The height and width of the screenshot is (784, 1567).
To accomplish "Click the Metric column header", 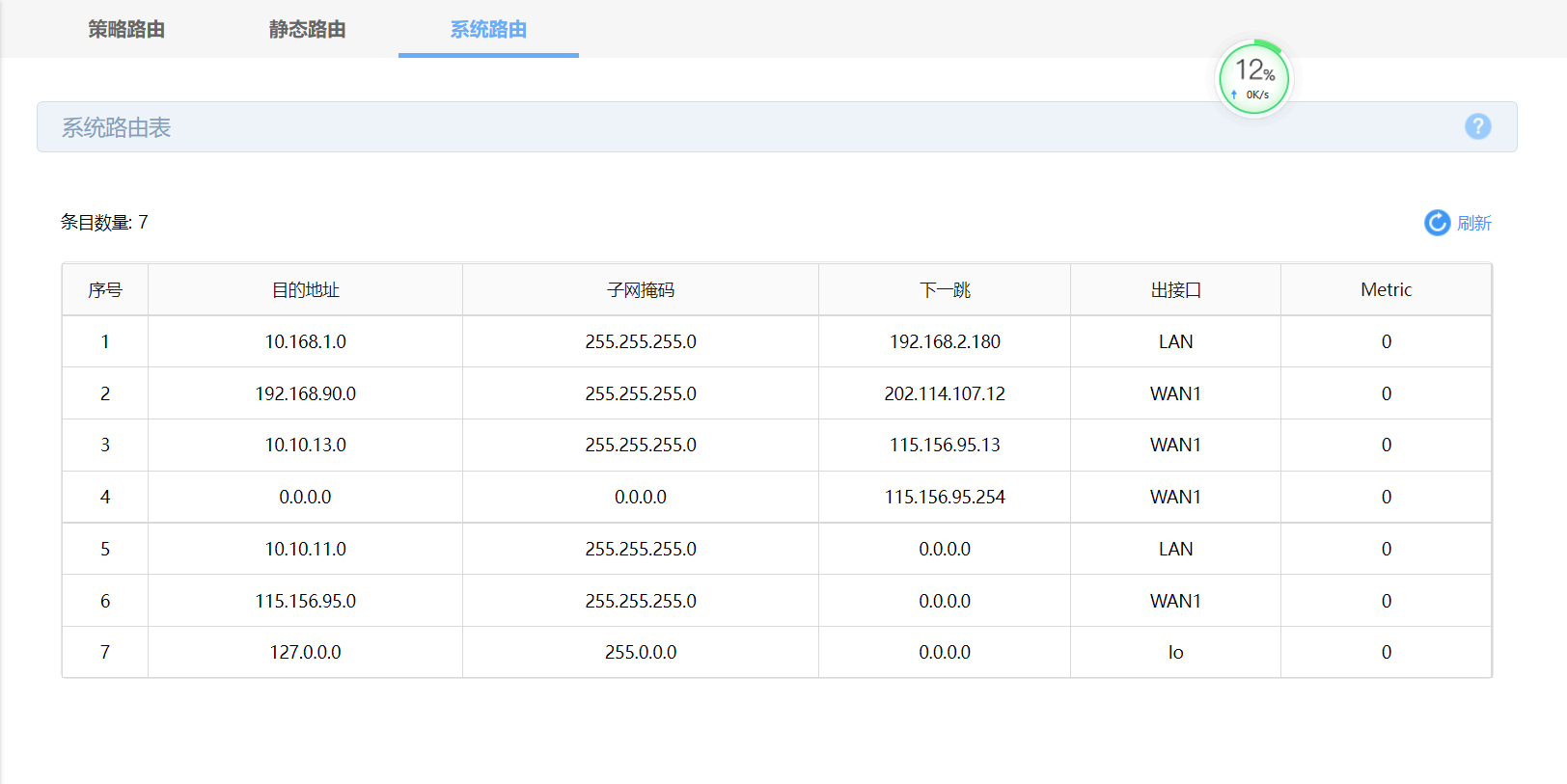I will (x=1386, y=289).
